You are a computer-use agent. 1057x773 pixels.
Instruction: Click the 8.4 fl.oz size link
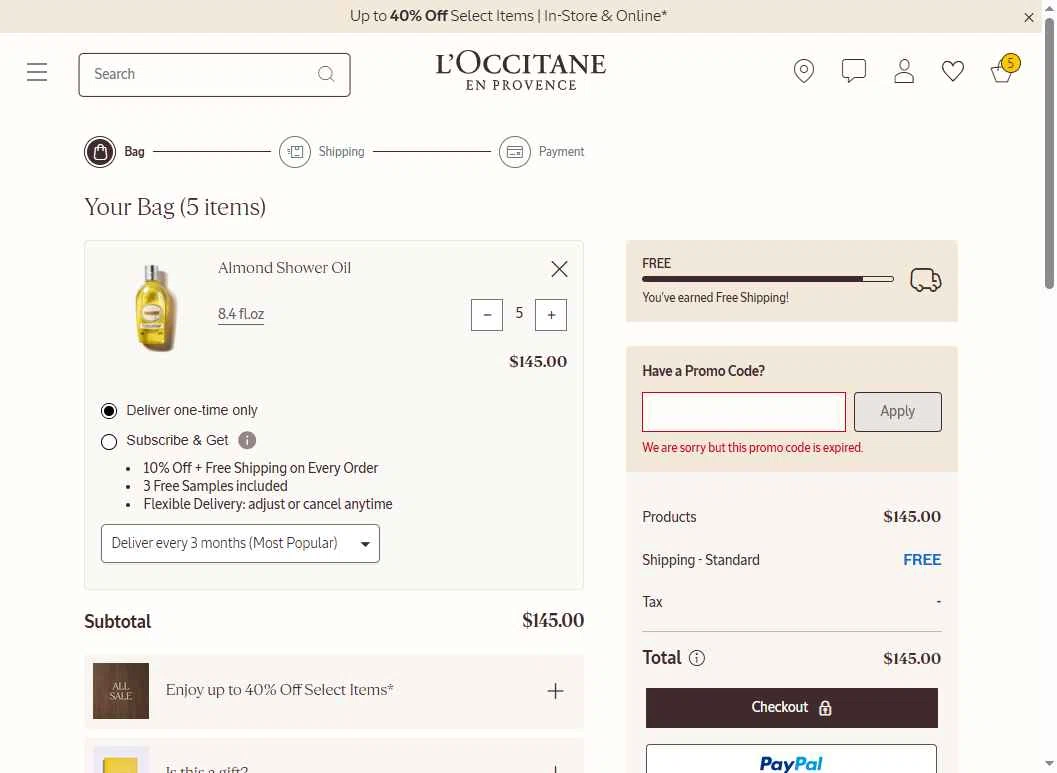click(x=241, y=314)
